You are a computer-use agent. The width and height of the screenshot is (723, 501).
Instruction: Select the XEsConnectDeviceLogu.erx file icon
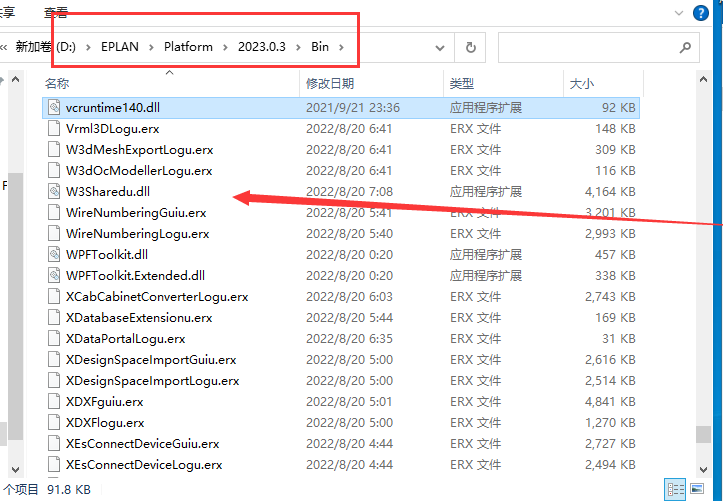(54, 465)
